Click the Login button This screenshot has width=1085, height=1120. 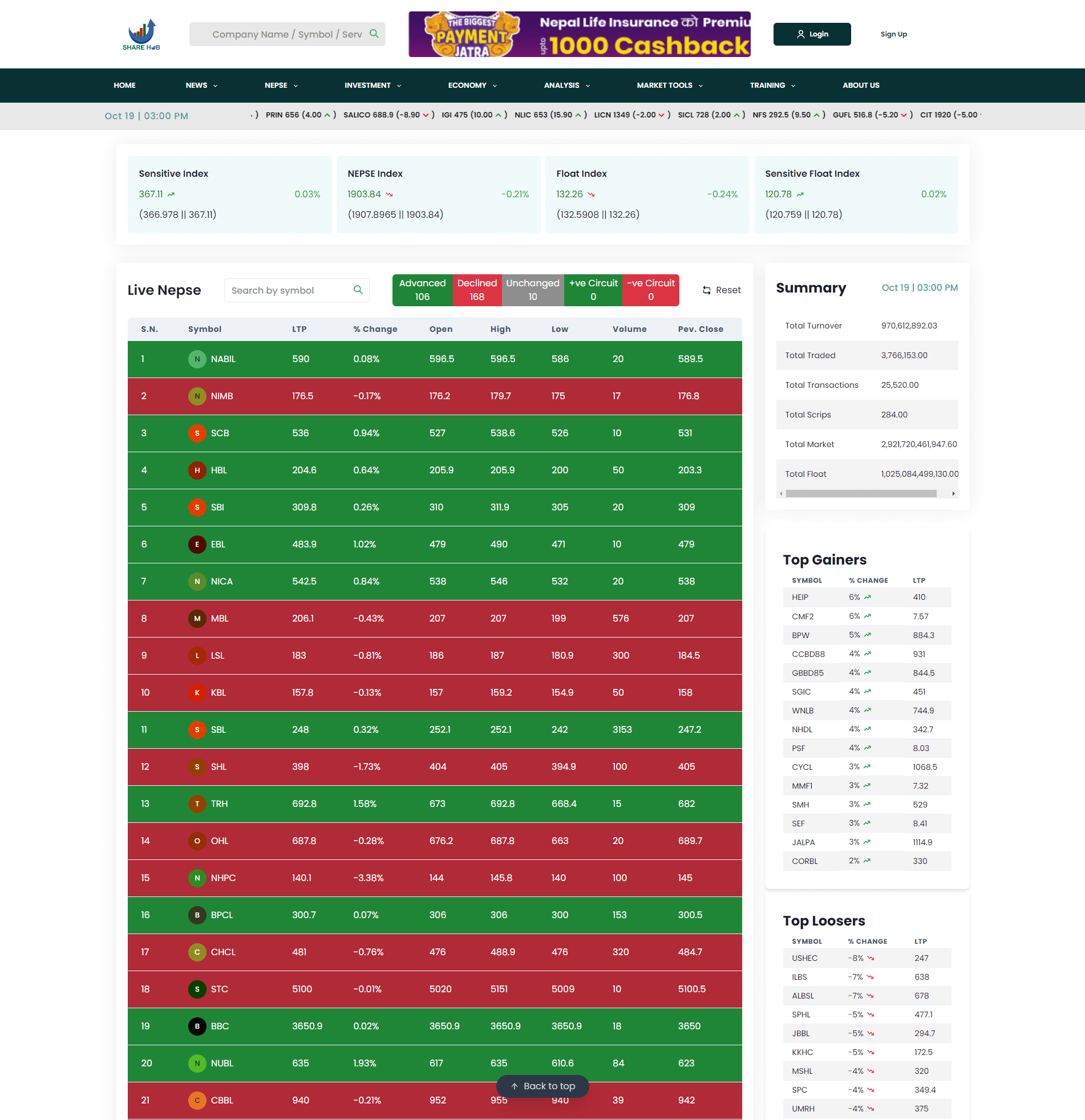click(x=812, y=34)
